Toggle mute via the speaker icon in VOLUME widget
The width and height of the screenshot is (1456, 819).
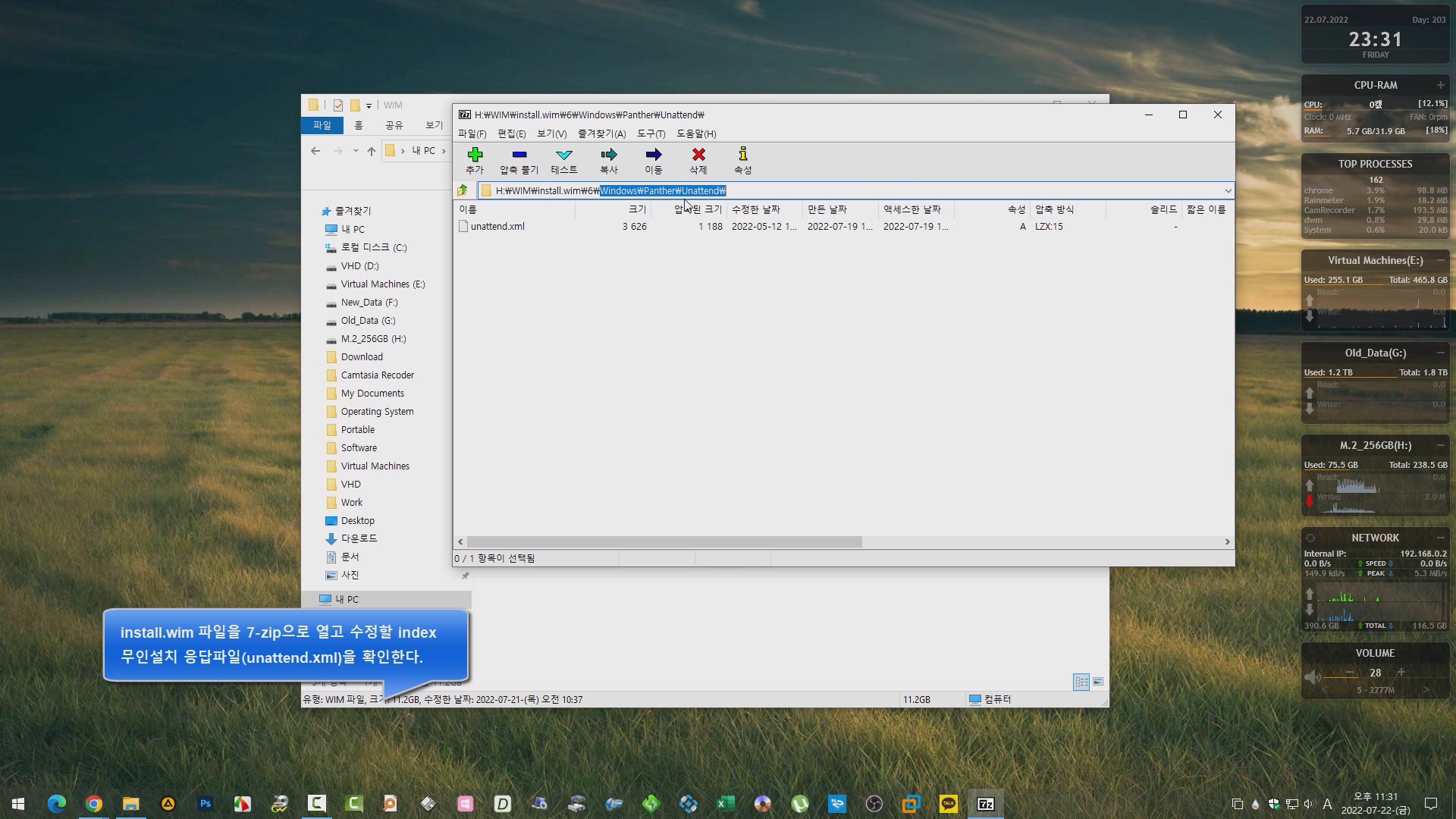click(1312, 676)
